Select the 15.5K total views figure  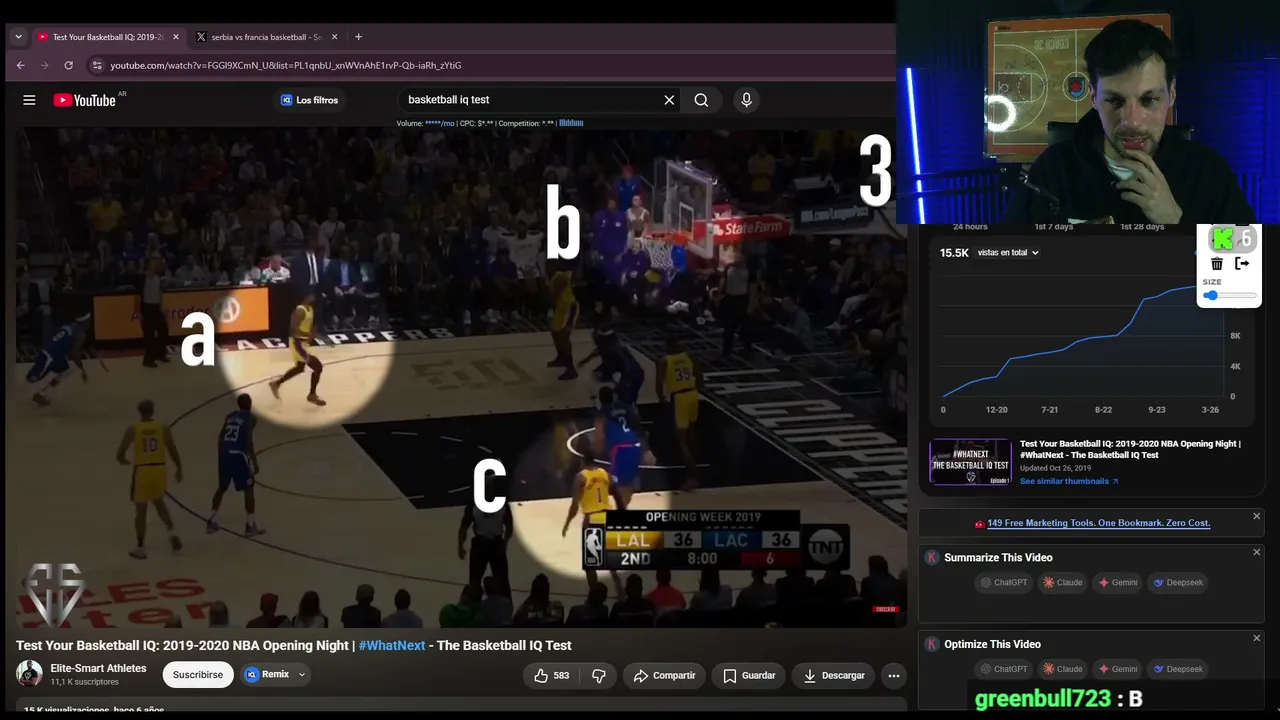[954, 253]
